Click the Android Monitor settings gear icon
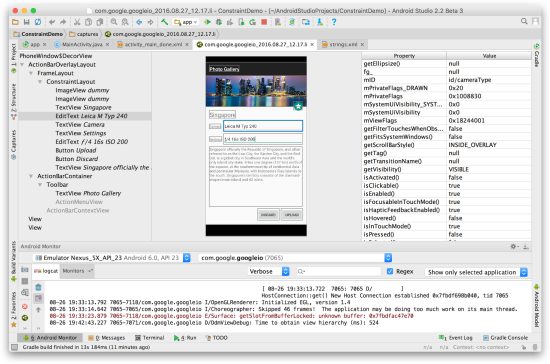550x364 pixels. [x=514, y=247]
